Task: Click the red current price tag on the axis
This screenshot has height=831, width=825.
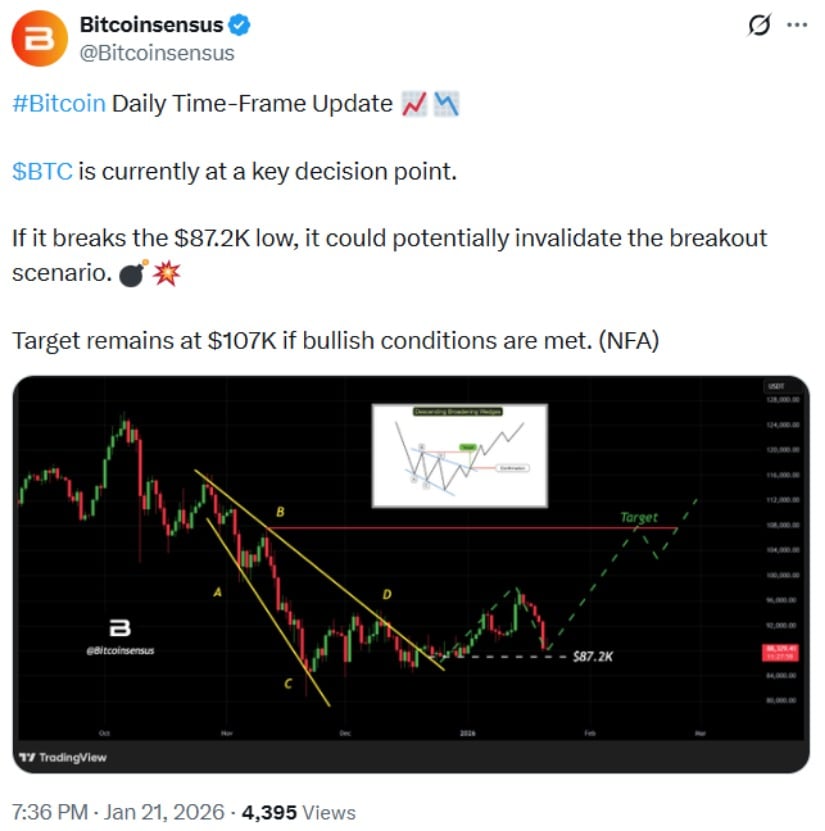Action: tap(777, 651)
